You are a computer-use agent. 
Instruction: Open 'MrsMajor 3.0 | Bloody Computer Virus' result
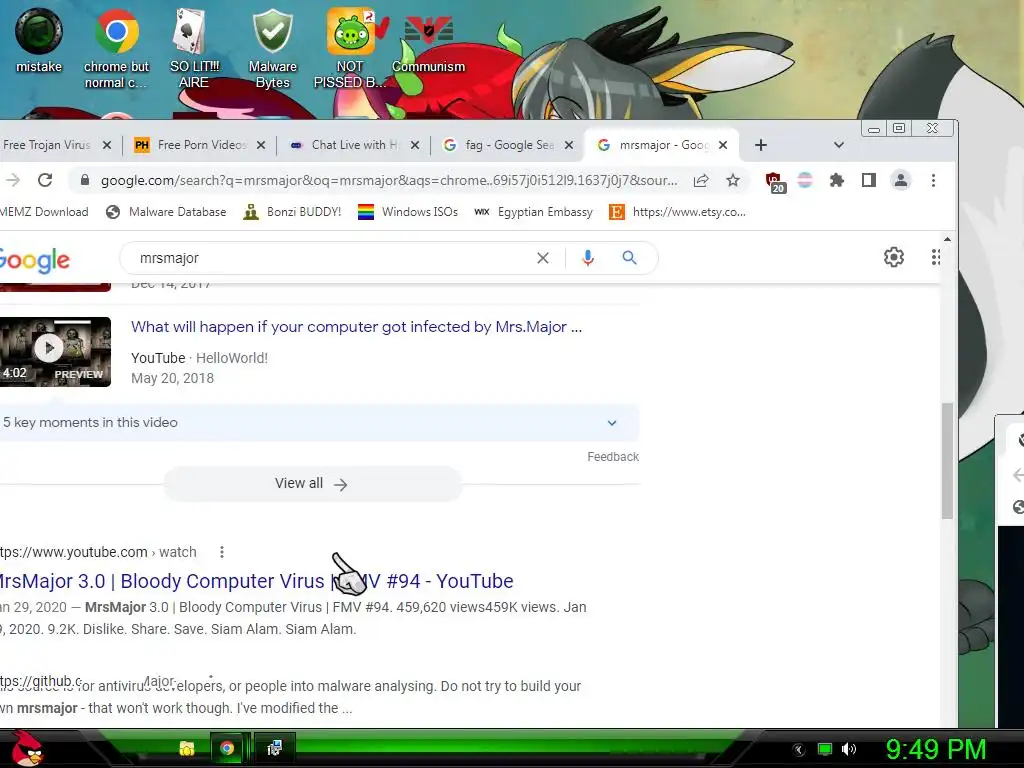(256, 581)
